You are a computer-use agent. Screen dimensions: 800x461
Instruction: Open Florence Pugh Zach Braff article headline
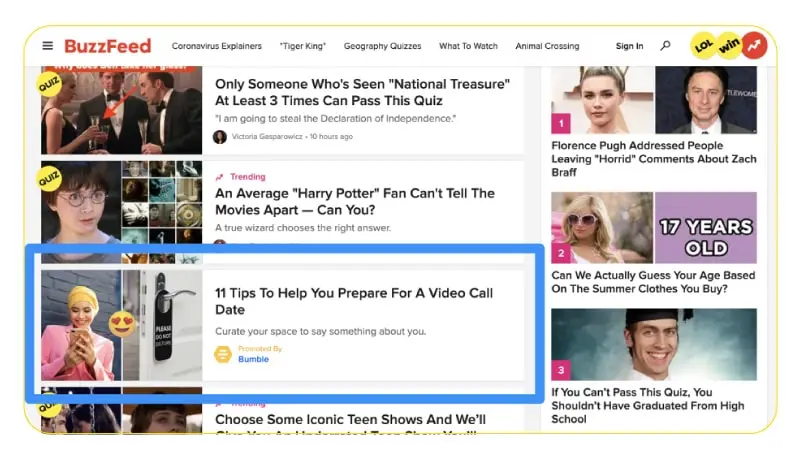[x=654, y=159]
